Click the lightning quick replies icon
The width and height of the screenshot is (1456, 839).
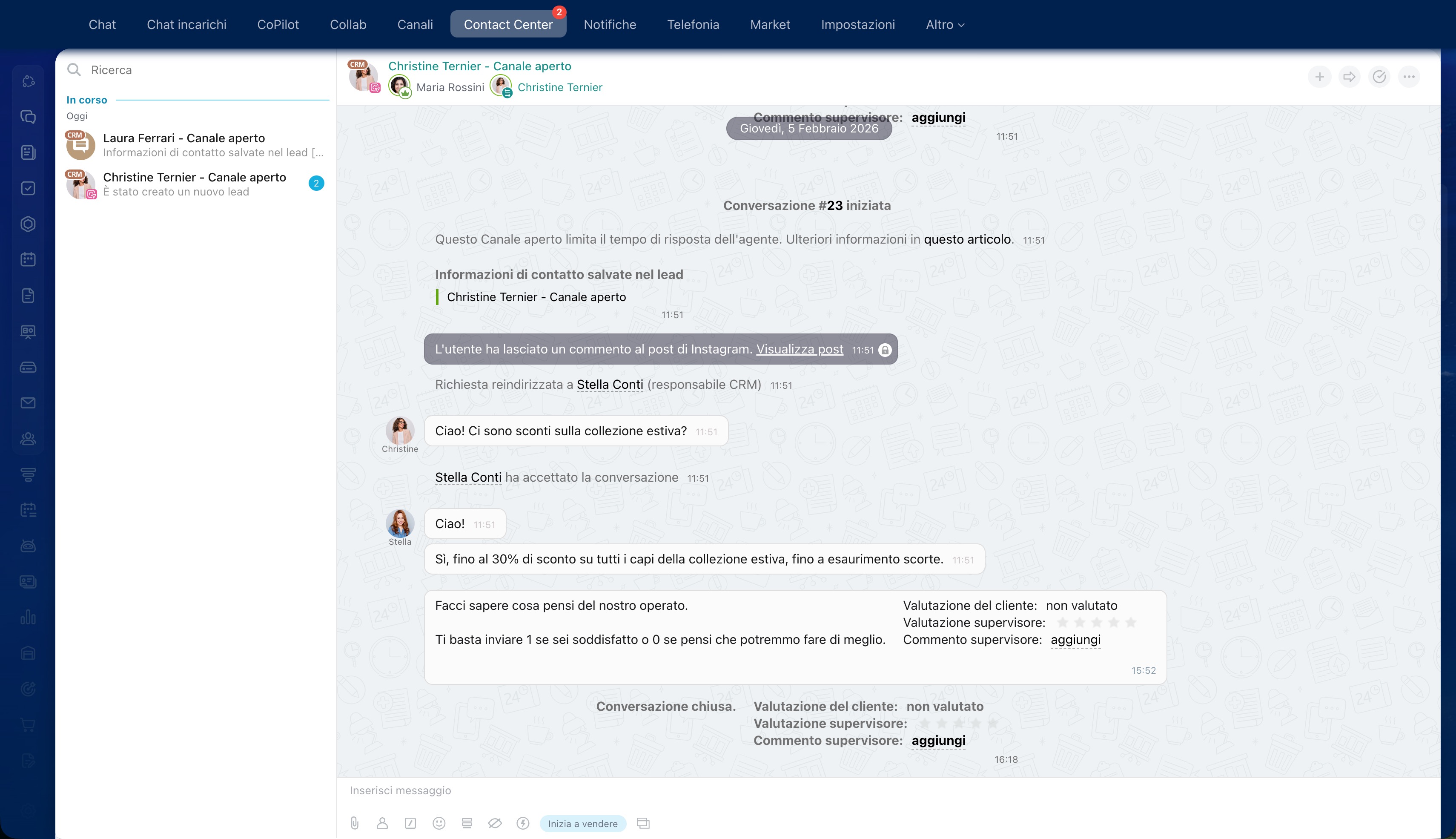(523, 823)
